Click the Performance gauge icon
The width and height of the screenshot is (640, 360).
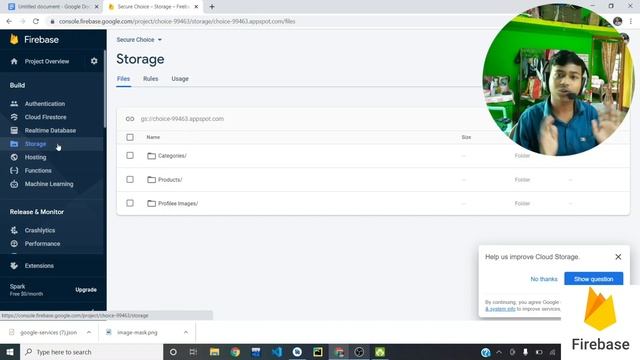[14, 244]
